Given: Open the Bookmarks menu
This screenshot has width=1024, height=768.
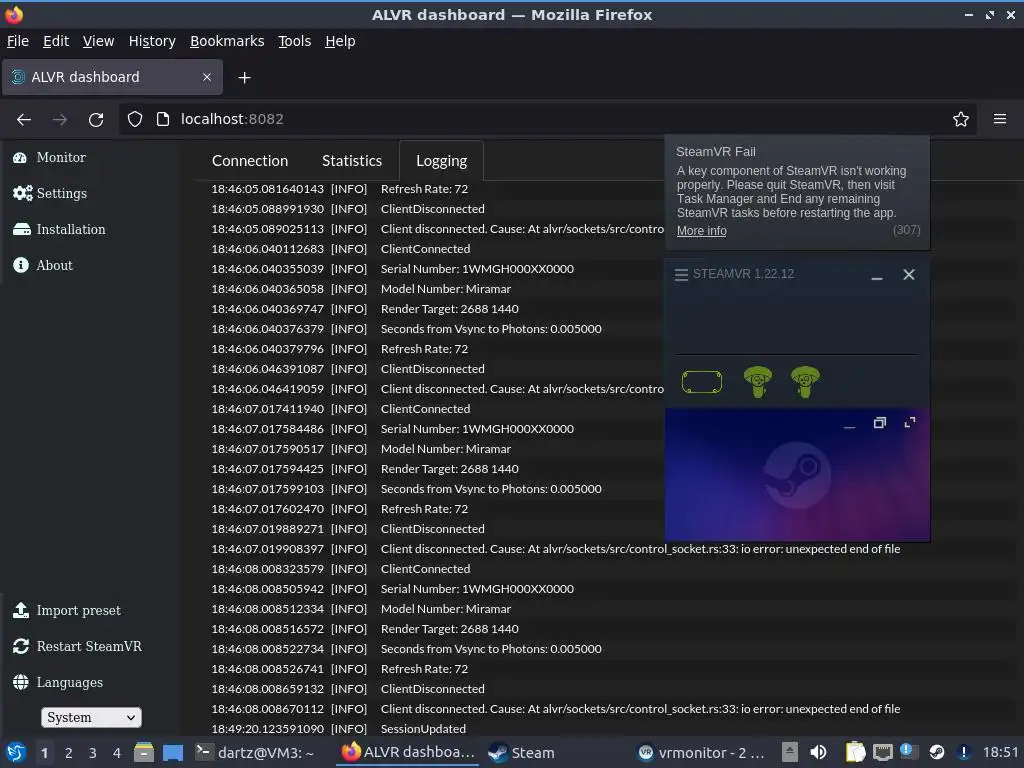Looking at the screenshot, I should click(x=227, y=41).
